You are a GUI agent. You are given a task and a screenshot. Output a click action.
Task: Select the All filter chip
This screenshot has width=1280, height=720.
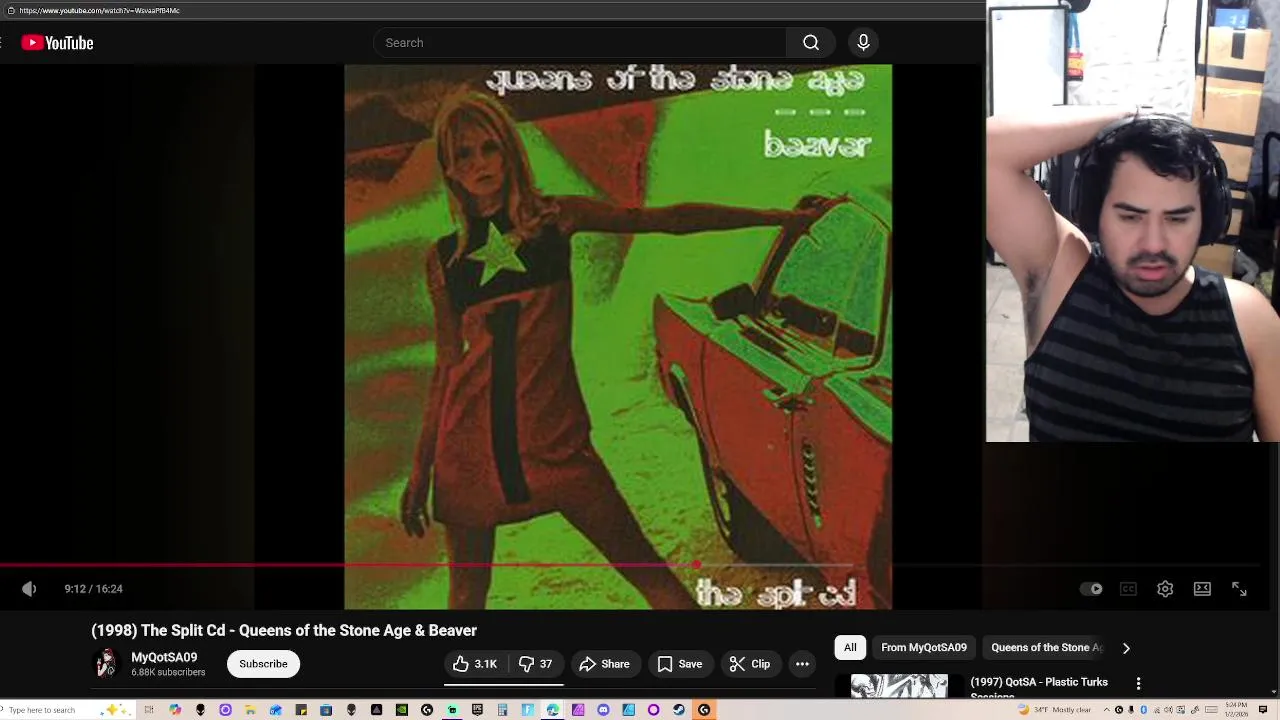coord(850,647)
